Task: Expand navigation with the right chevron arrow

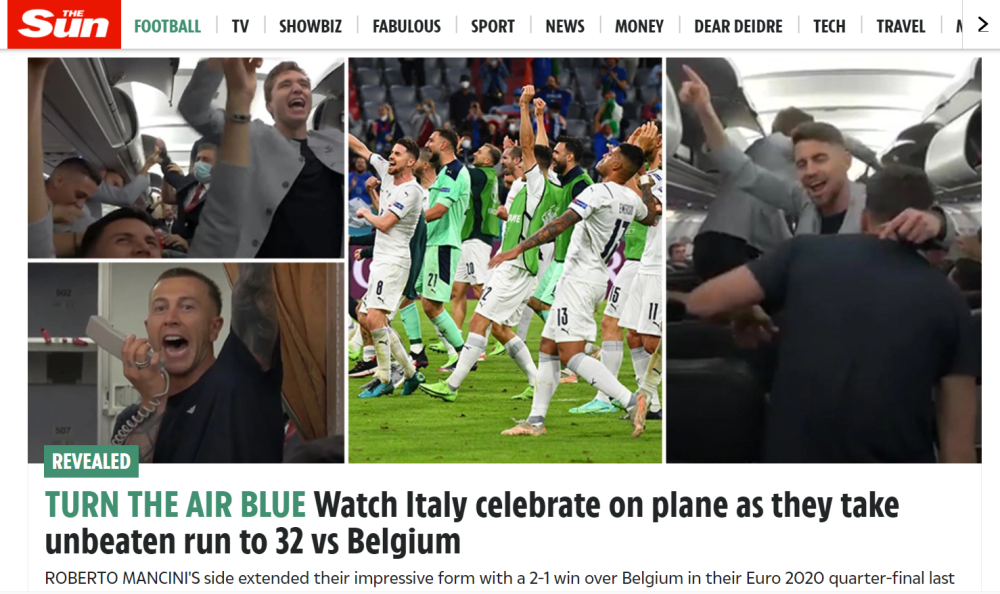Action: (983, 25)
